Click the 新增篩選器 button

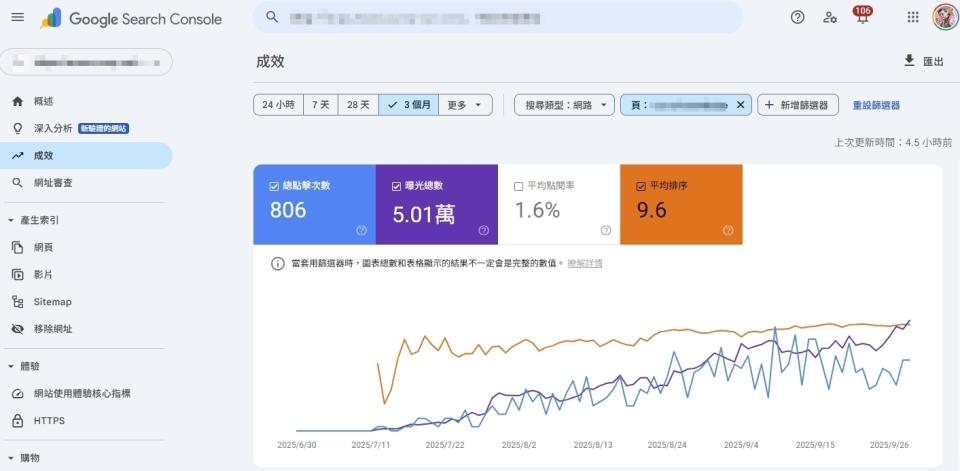[798, 105]
